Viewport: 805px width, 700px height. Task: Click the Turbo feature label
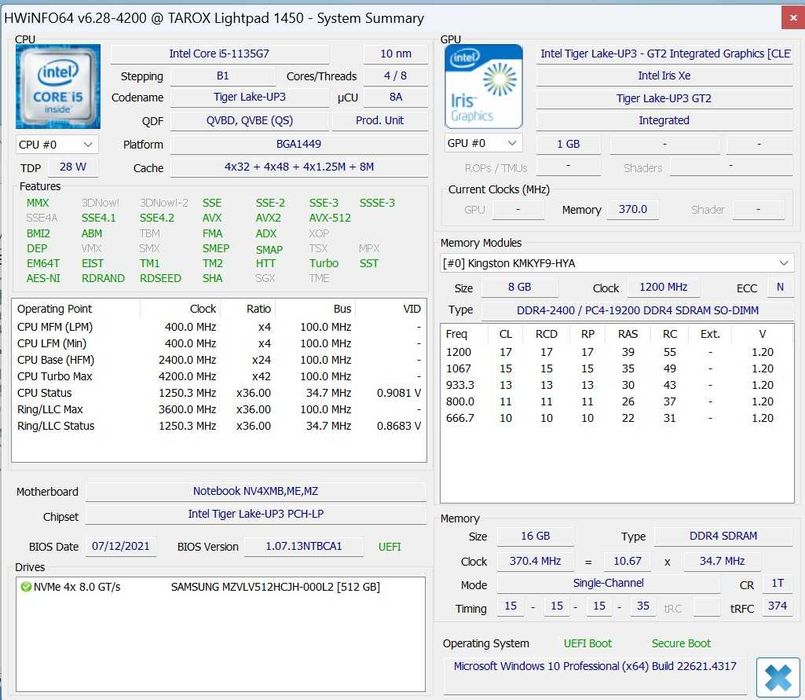[324, 263]
